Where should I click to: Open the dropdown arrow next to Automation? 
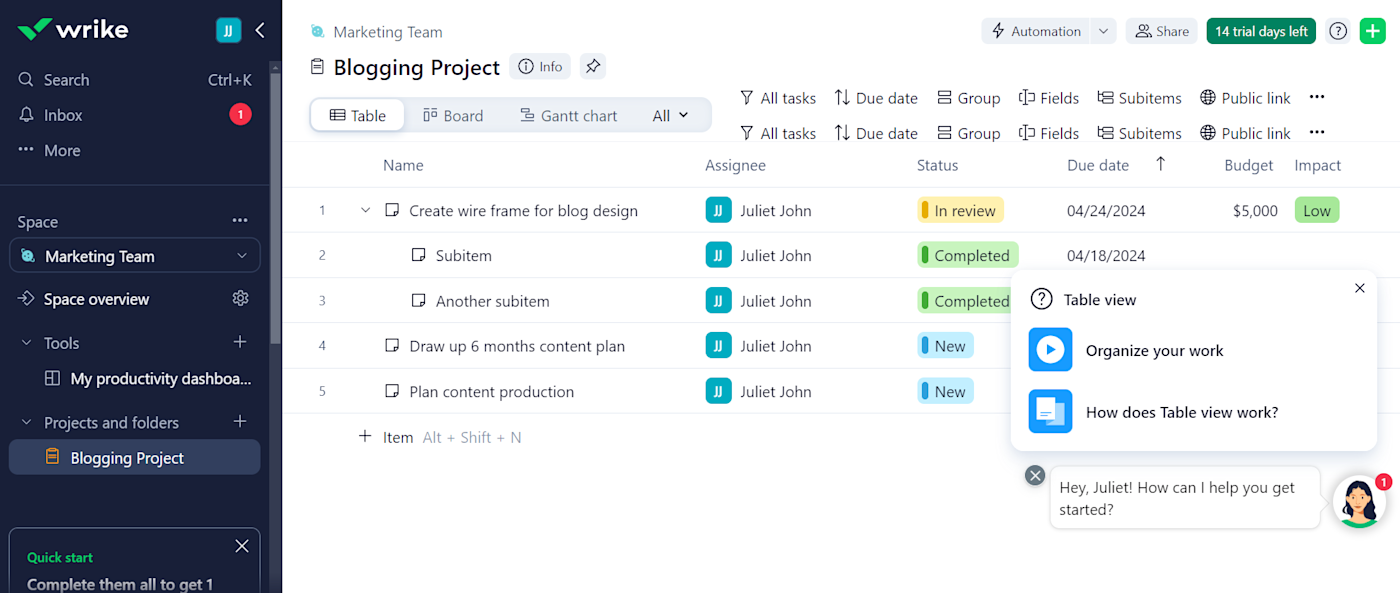(1103, 31)
